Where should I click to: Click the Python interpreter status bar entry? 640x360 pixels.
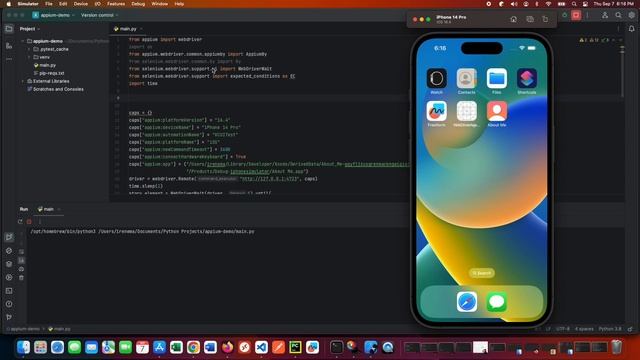coord(610,329)
